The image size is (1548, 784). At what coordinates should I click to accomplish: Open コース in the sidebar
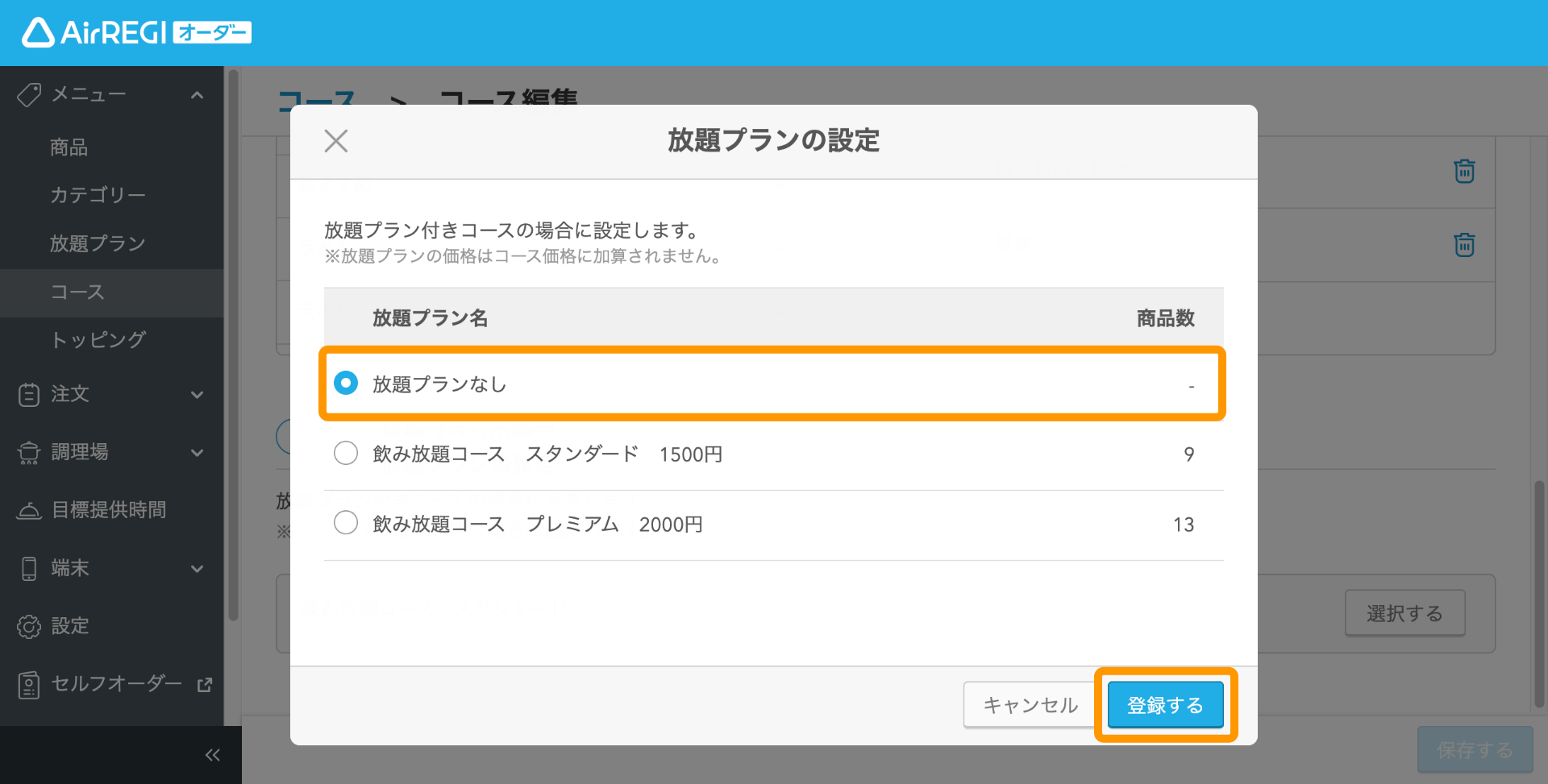(111, 292)
